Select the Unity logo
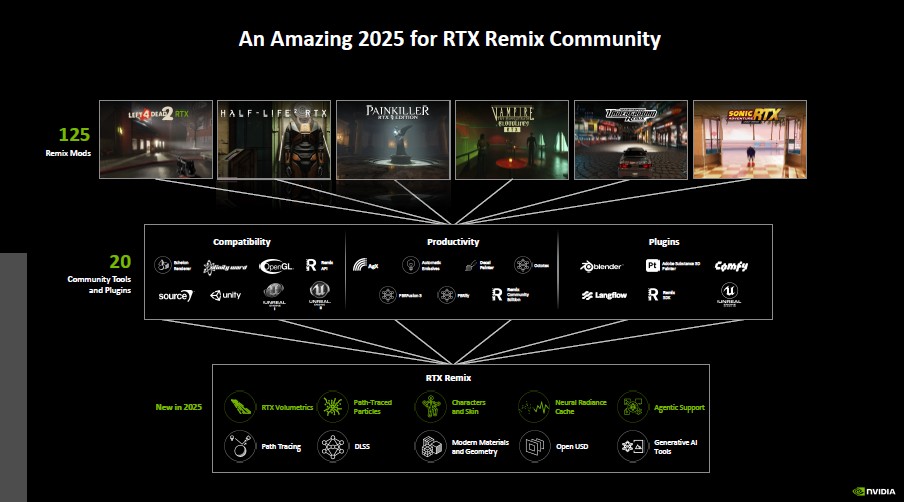The height and width of the screenshot is (502, 904). coord(225,295)
